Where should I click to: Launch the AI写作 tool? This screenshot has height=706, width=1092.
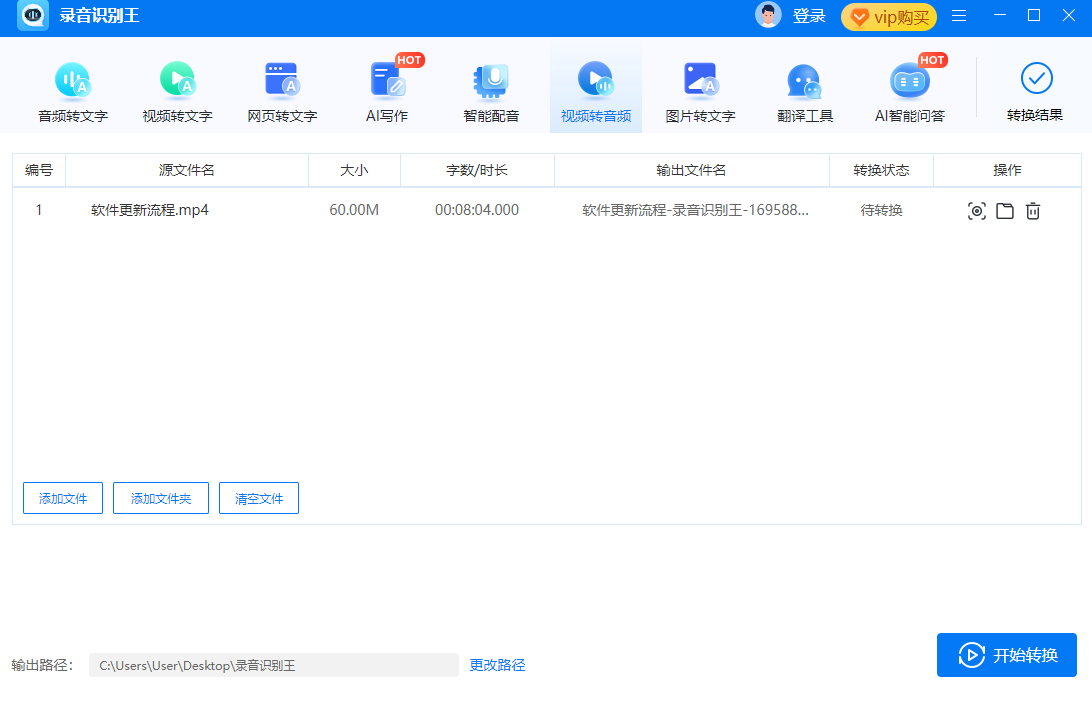(386, 90)
